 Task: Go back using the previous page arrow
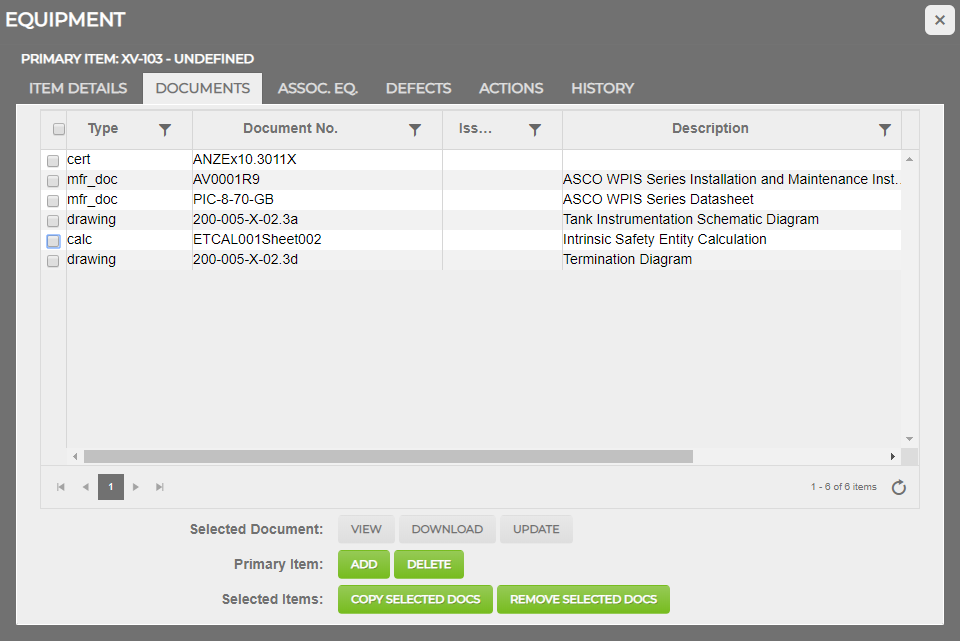coord(85,487)
